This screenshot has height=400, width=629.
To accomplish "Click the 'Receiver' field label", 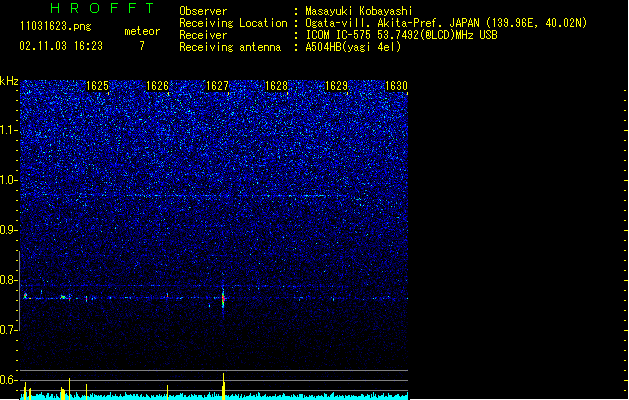I will tap(203, 35).
